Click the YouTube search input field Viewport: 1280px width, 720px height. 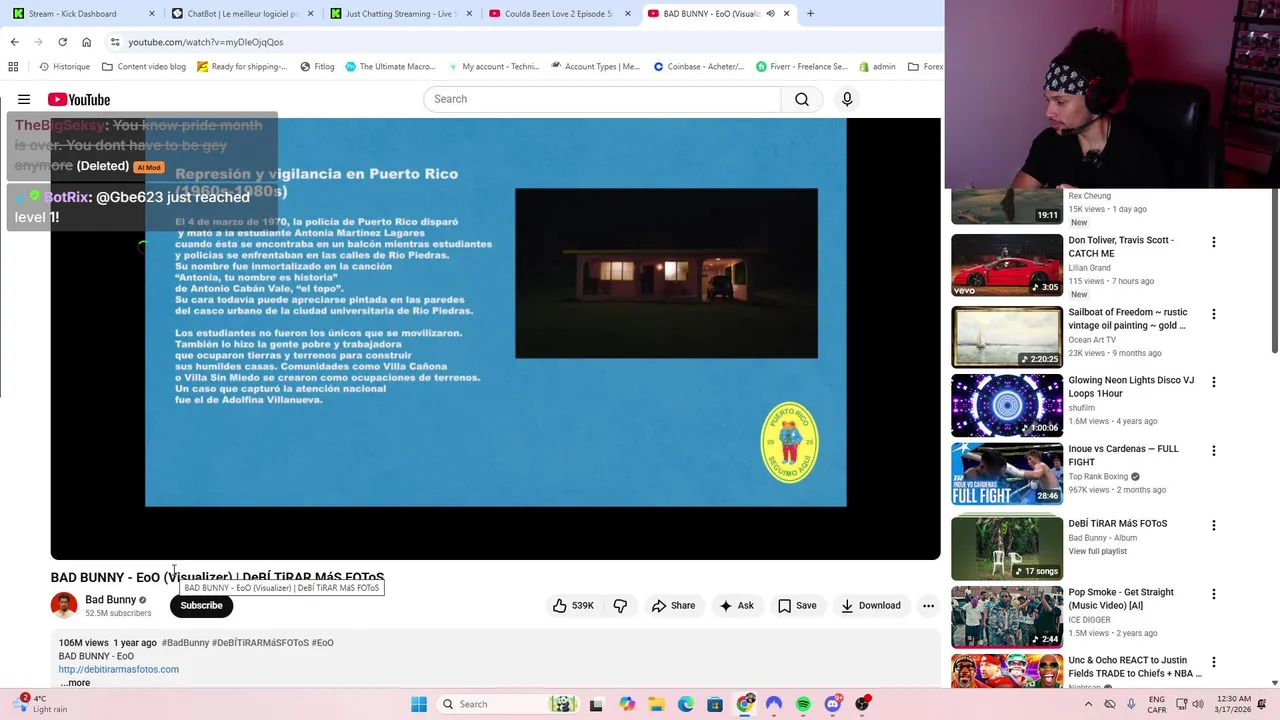pyautogui.click(x=602, y=99)
